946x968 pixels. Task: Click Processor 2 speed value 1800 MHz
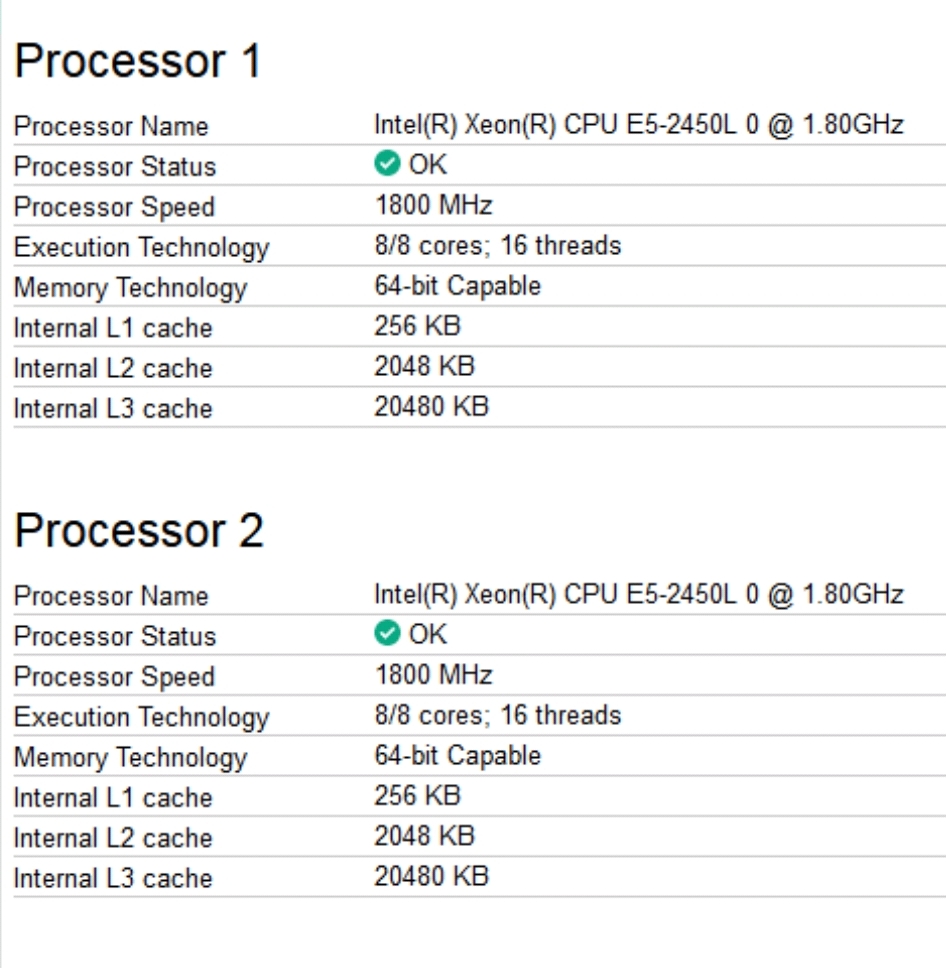(x=434, y=675)
